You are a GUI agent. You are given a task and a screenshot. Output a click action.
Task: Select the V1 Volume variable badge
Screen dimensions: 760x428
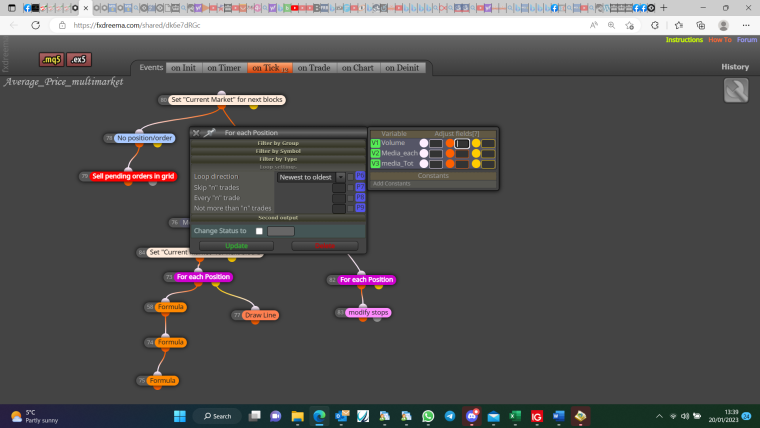(x=375, y=143)
